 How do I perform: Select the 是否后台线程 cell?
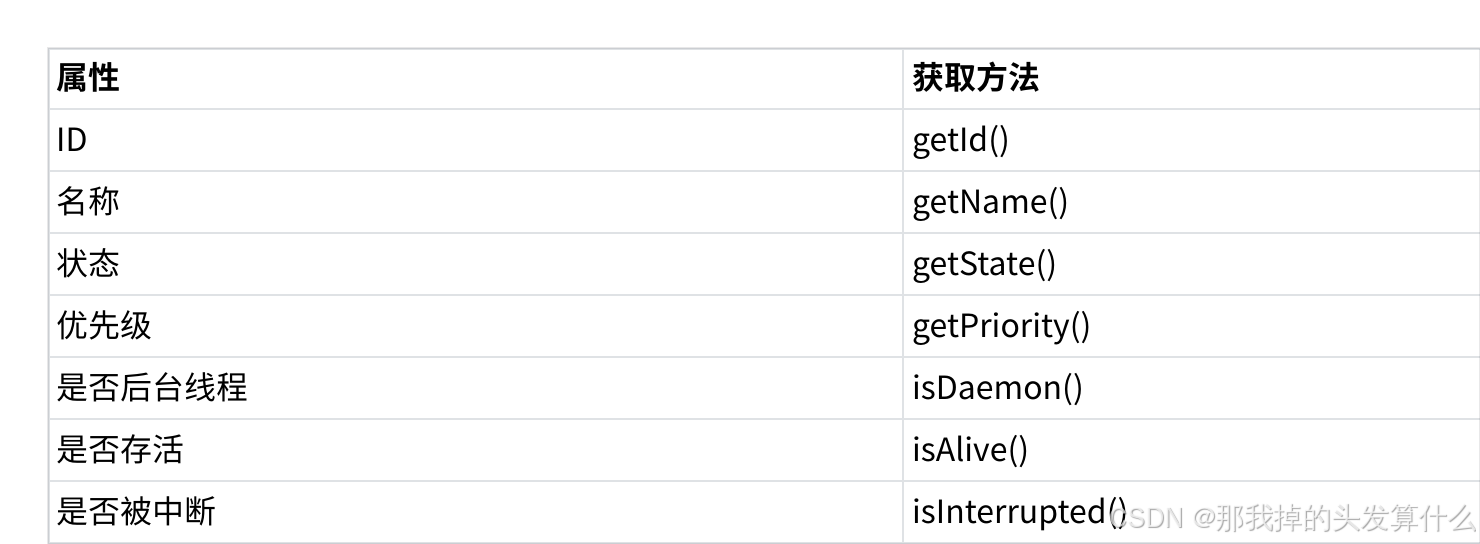pyautogui.click(x=476, y=388)
